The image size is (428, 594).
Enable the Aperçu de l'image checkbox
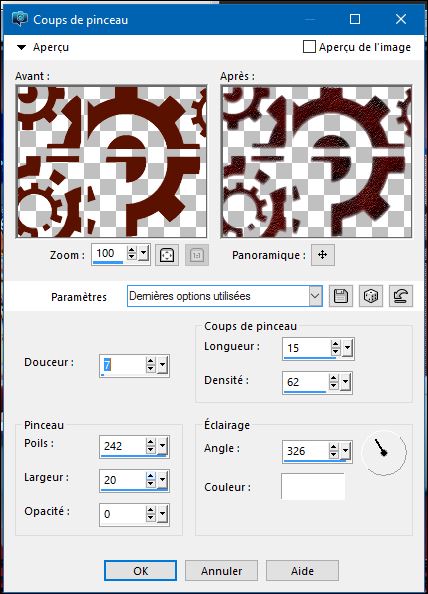tap(309, 47)
